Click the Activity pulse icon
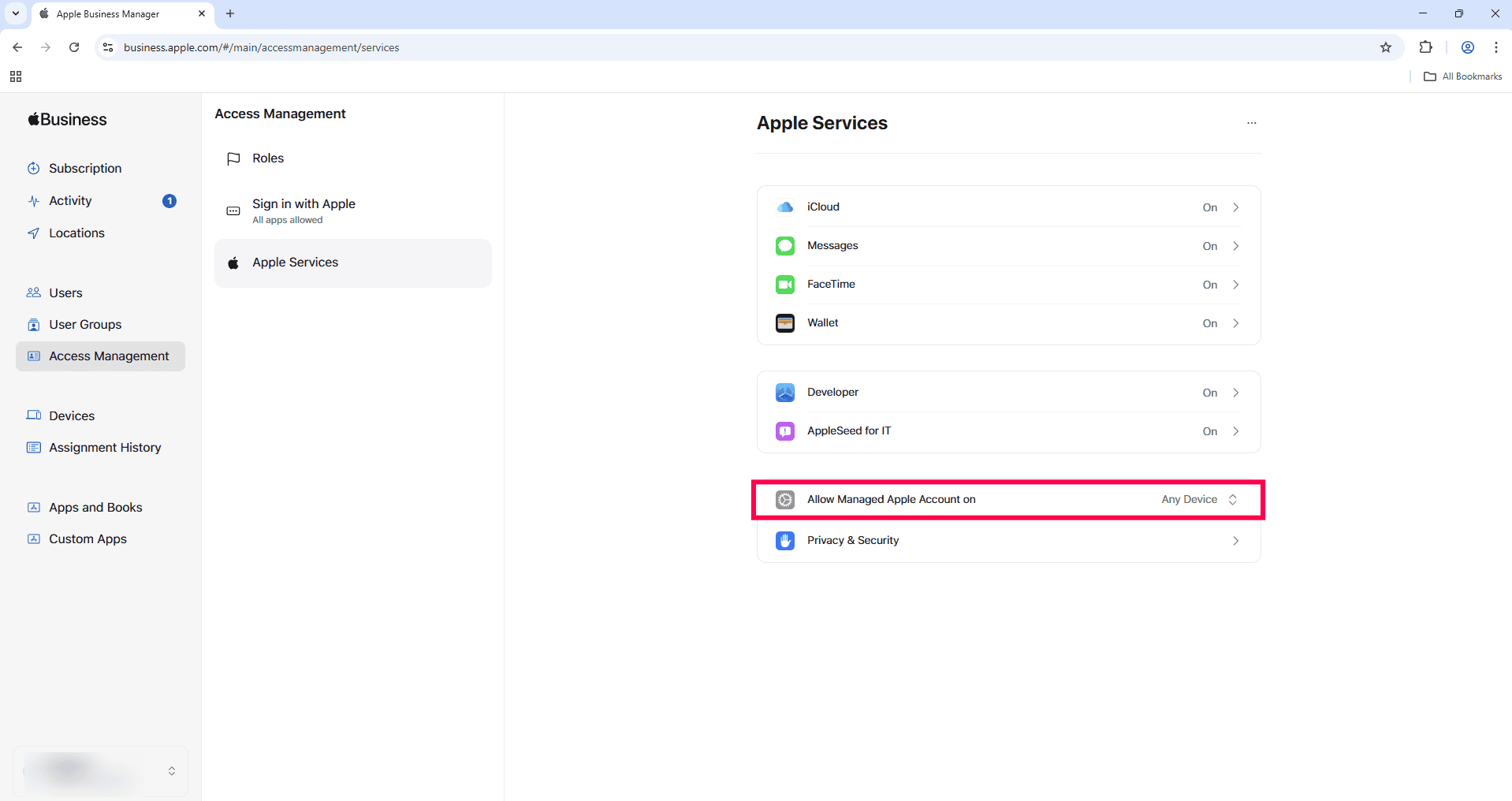The width and height of the screenshot is (1512, 801). [33, 201]
